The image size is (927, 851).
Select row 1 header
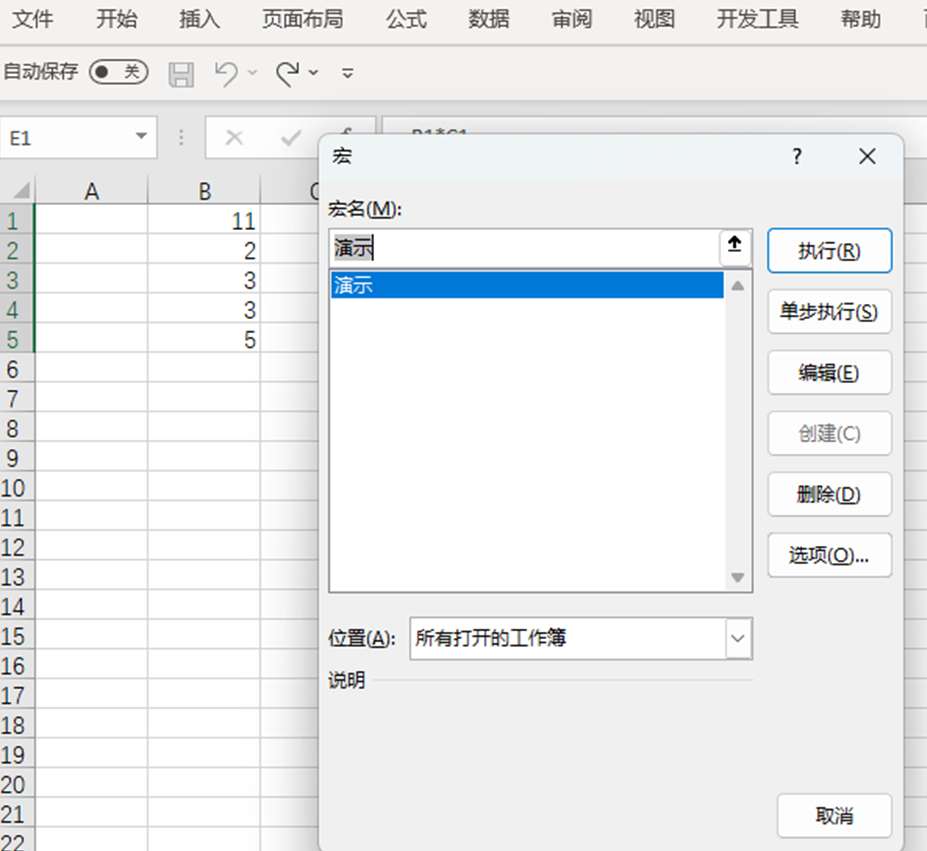coord(17,220)
